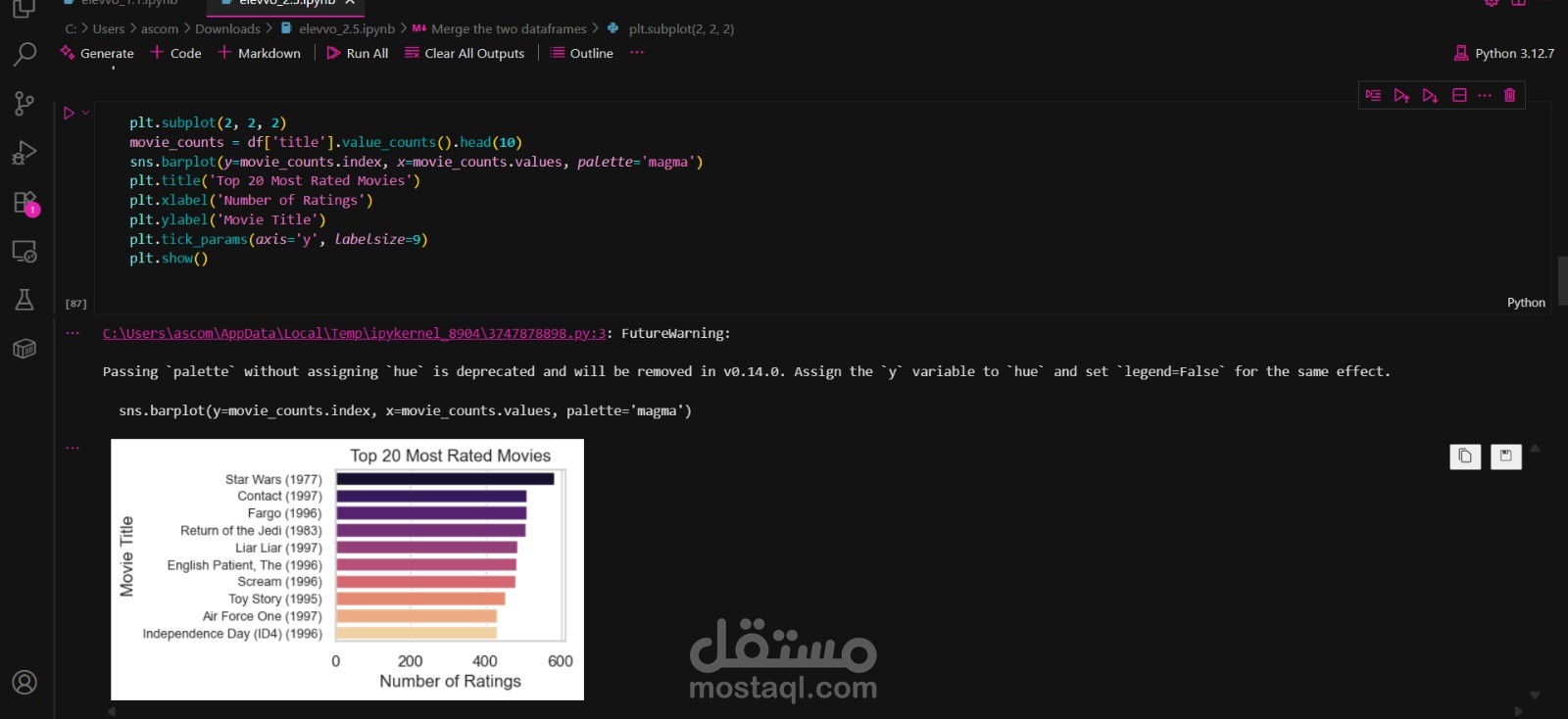Show the notebook Outline
Viewport: 1568px width, 719px height.
(x=582, y=53)
